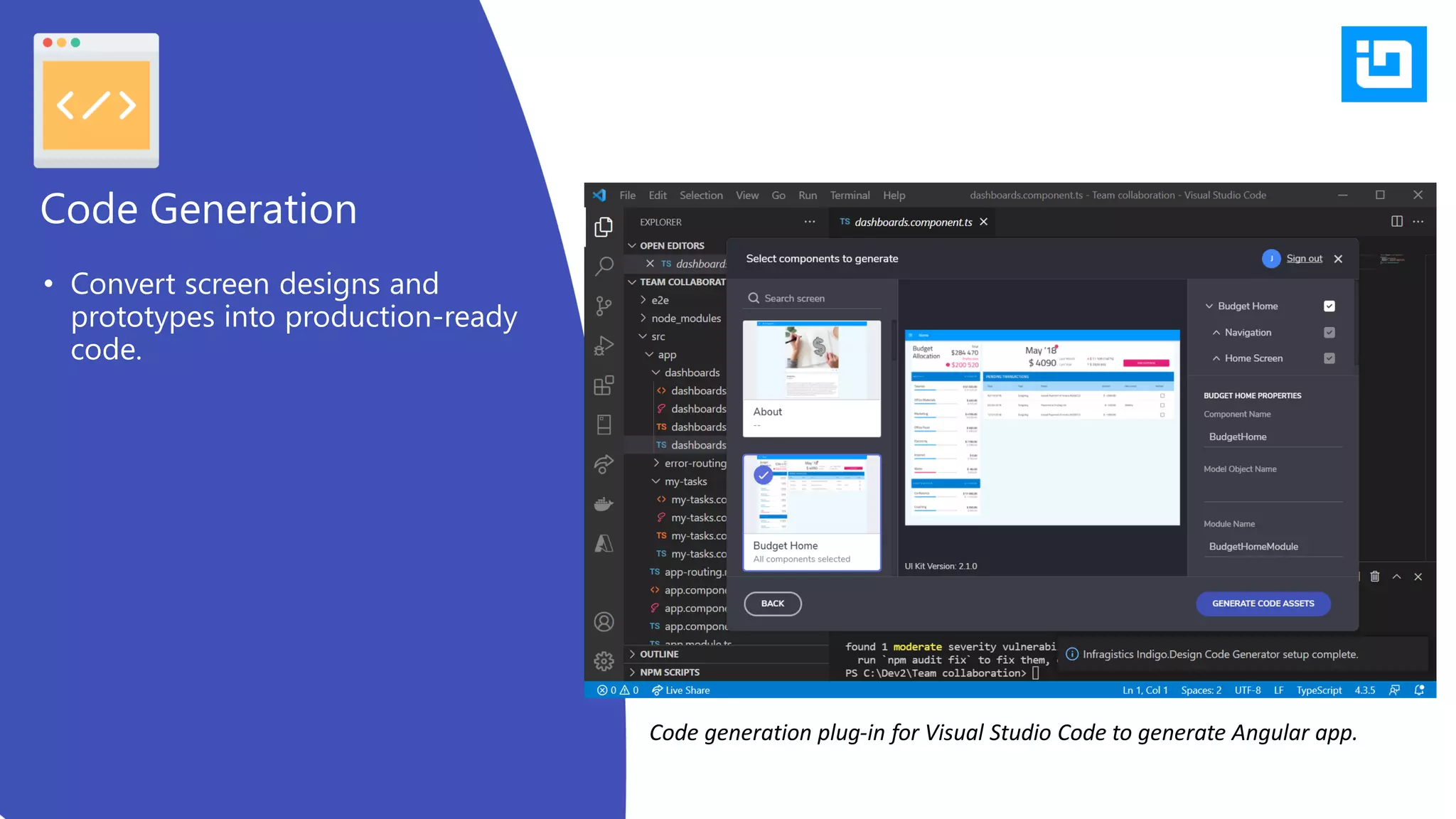
Task: Collapse the Budget Home component group
Action: click(x=1209, y=306)
